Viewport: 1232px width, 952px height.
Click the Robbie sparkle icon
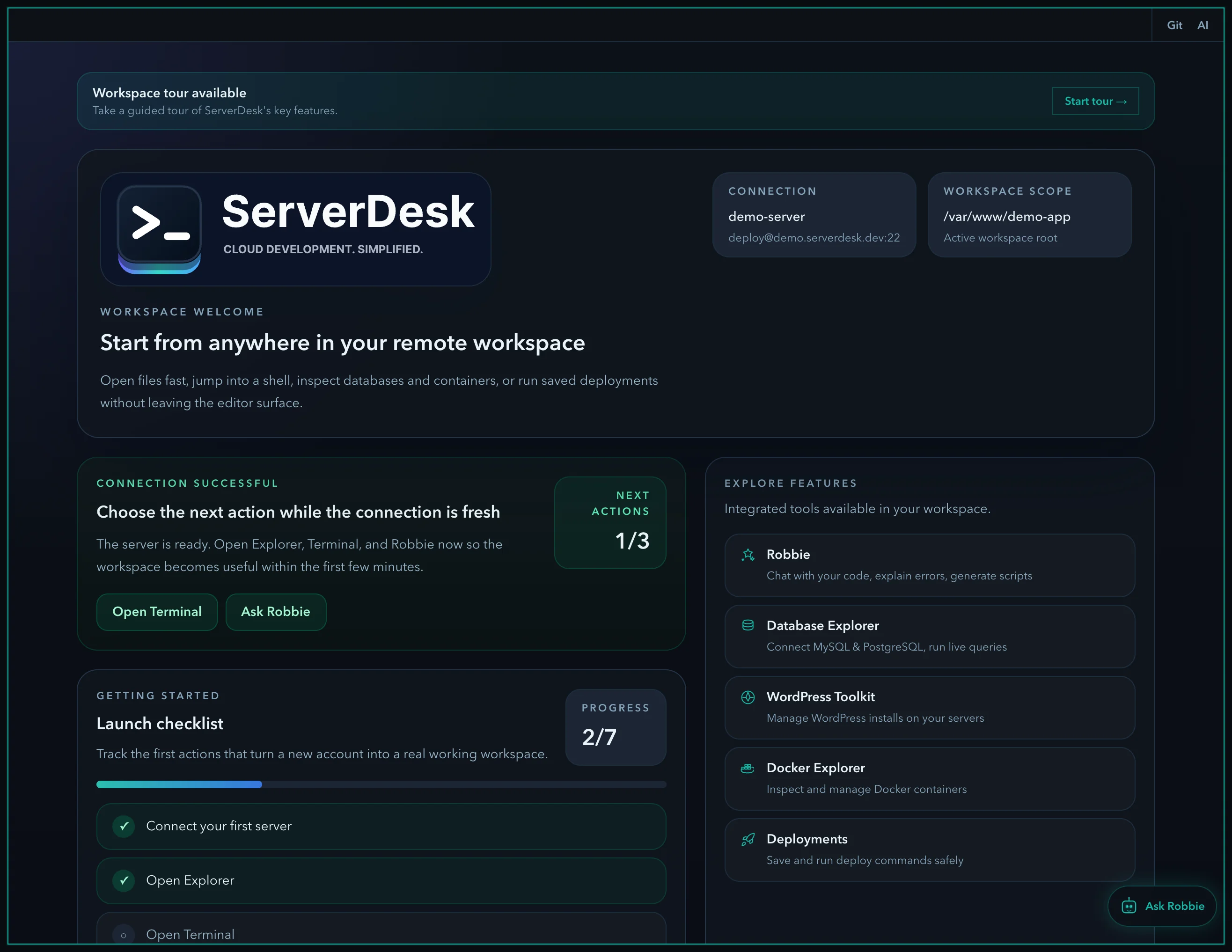[748, 555]
